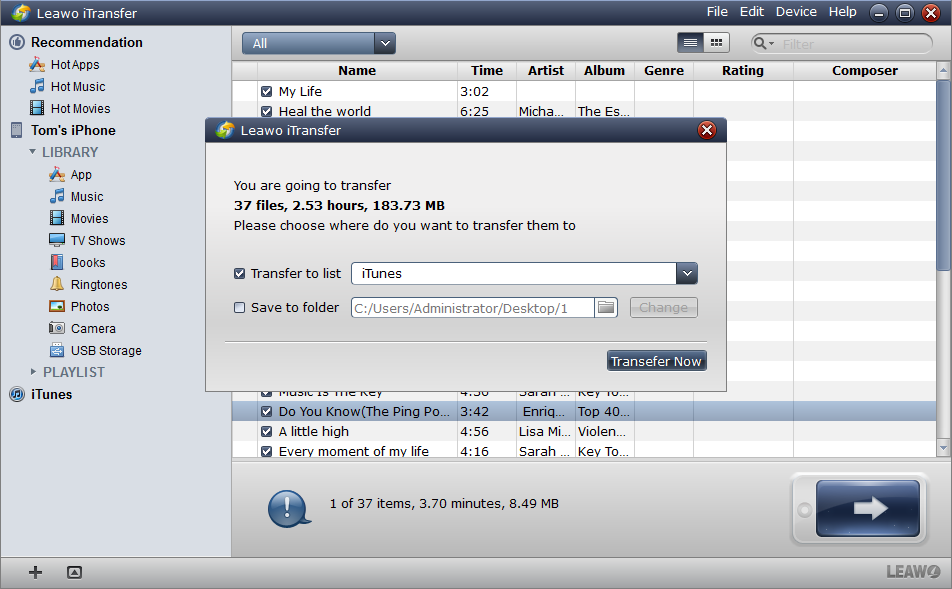Sort by the Name column header

point(357,70)
